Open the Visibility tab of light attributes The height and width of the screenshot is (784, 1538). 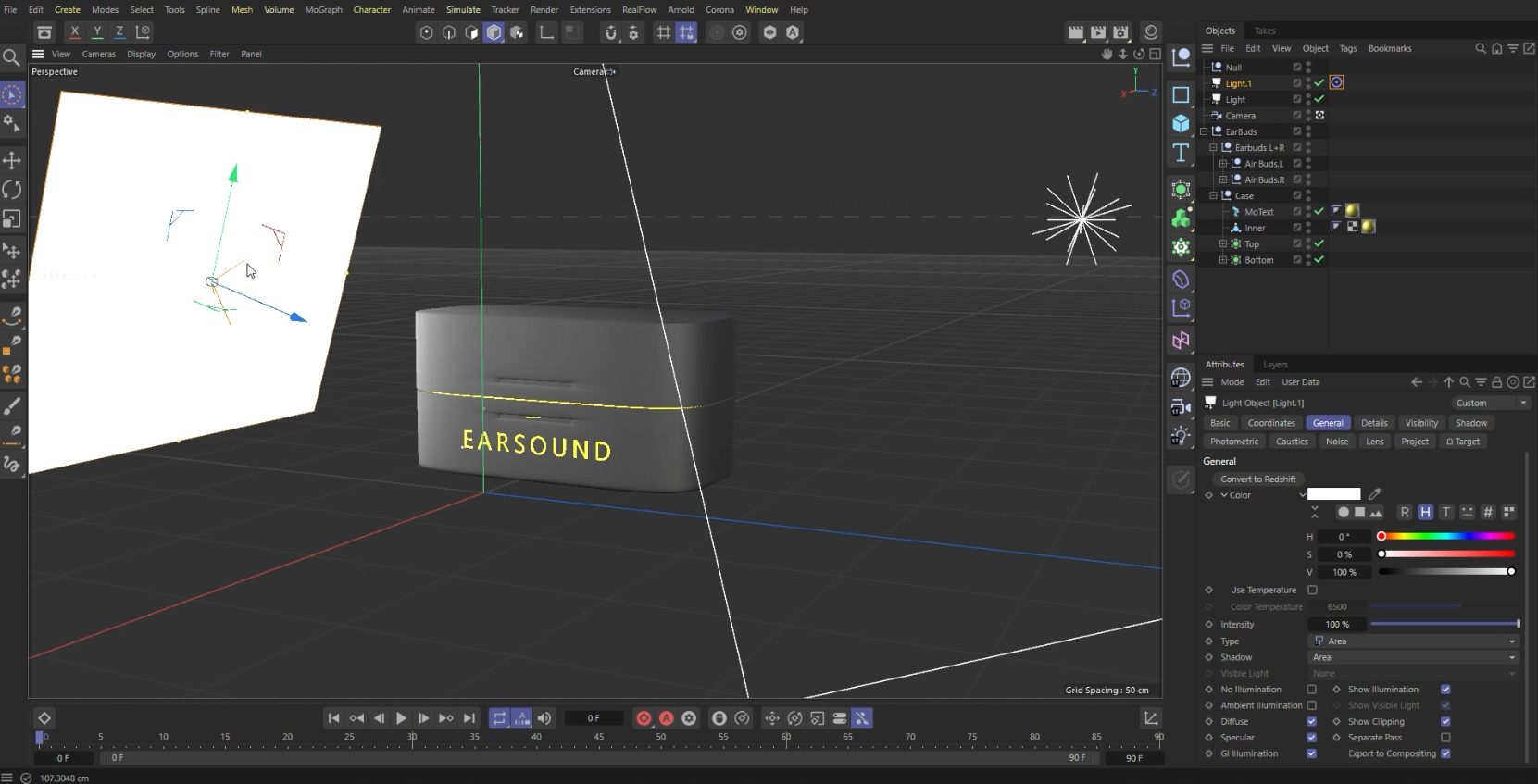pos(1421,423)
